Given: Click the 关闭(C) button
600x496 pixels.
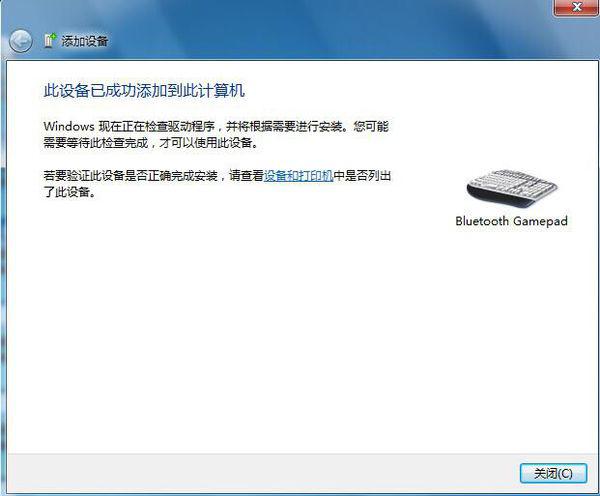Looking at the screenshot, I should pyautogui.click(x=553, y=473).
